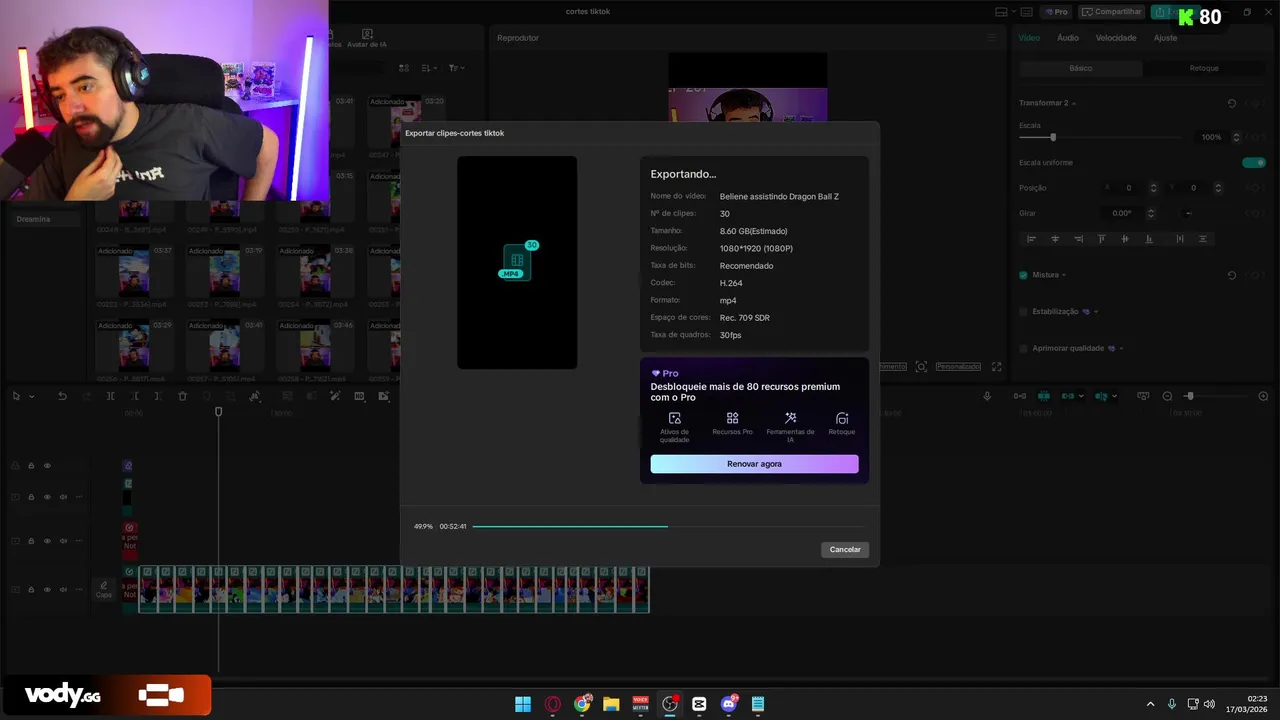Click the Capa cover button on timeline

point(104,589)
